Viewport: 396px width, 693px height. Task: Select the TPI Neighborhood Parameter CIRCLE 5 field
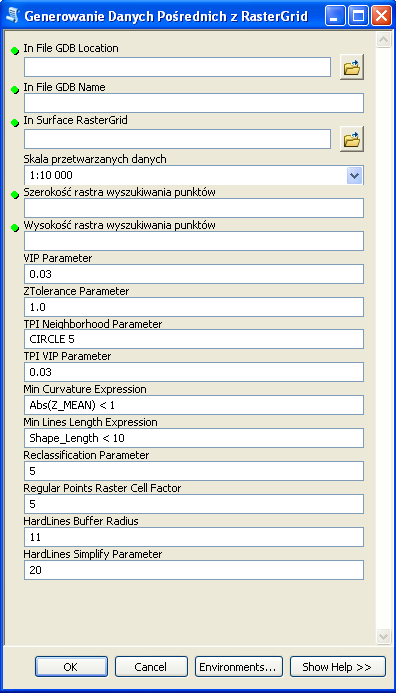coord(194,339)
